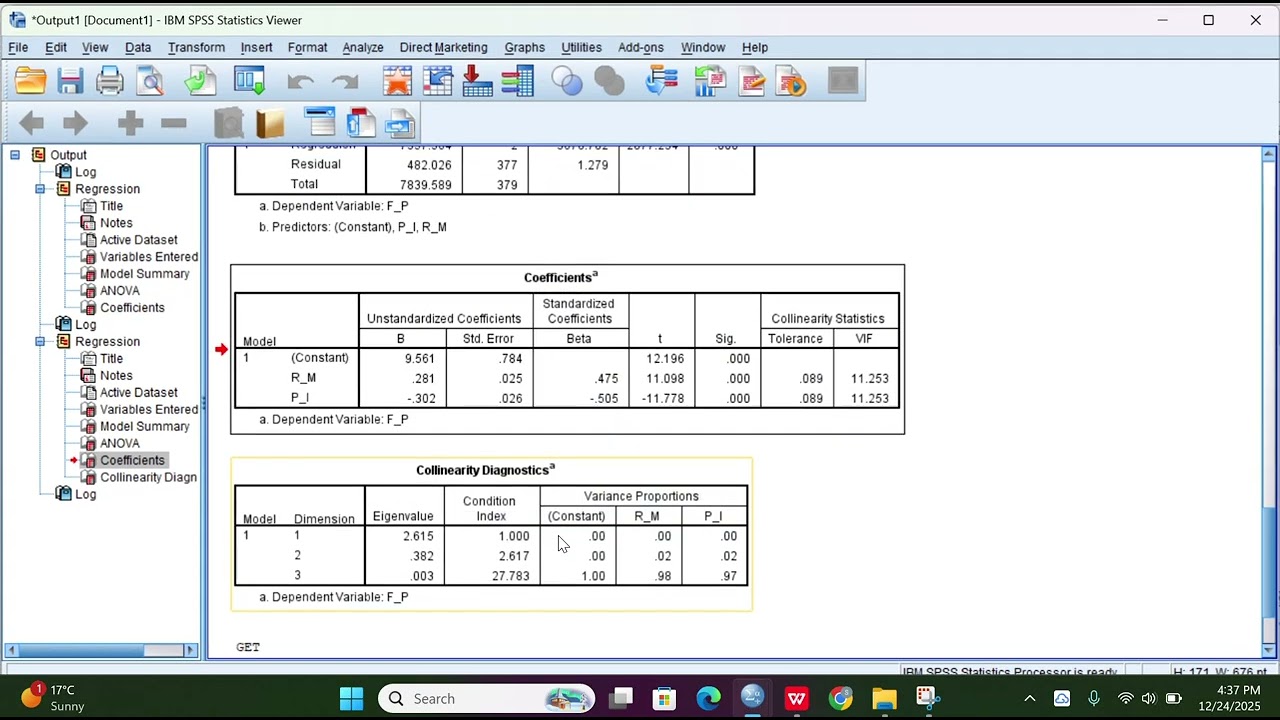This screenshot has width=1280, height=720.
Task: Click the Redo arrow in the toolbar
Action: [345, 82]
